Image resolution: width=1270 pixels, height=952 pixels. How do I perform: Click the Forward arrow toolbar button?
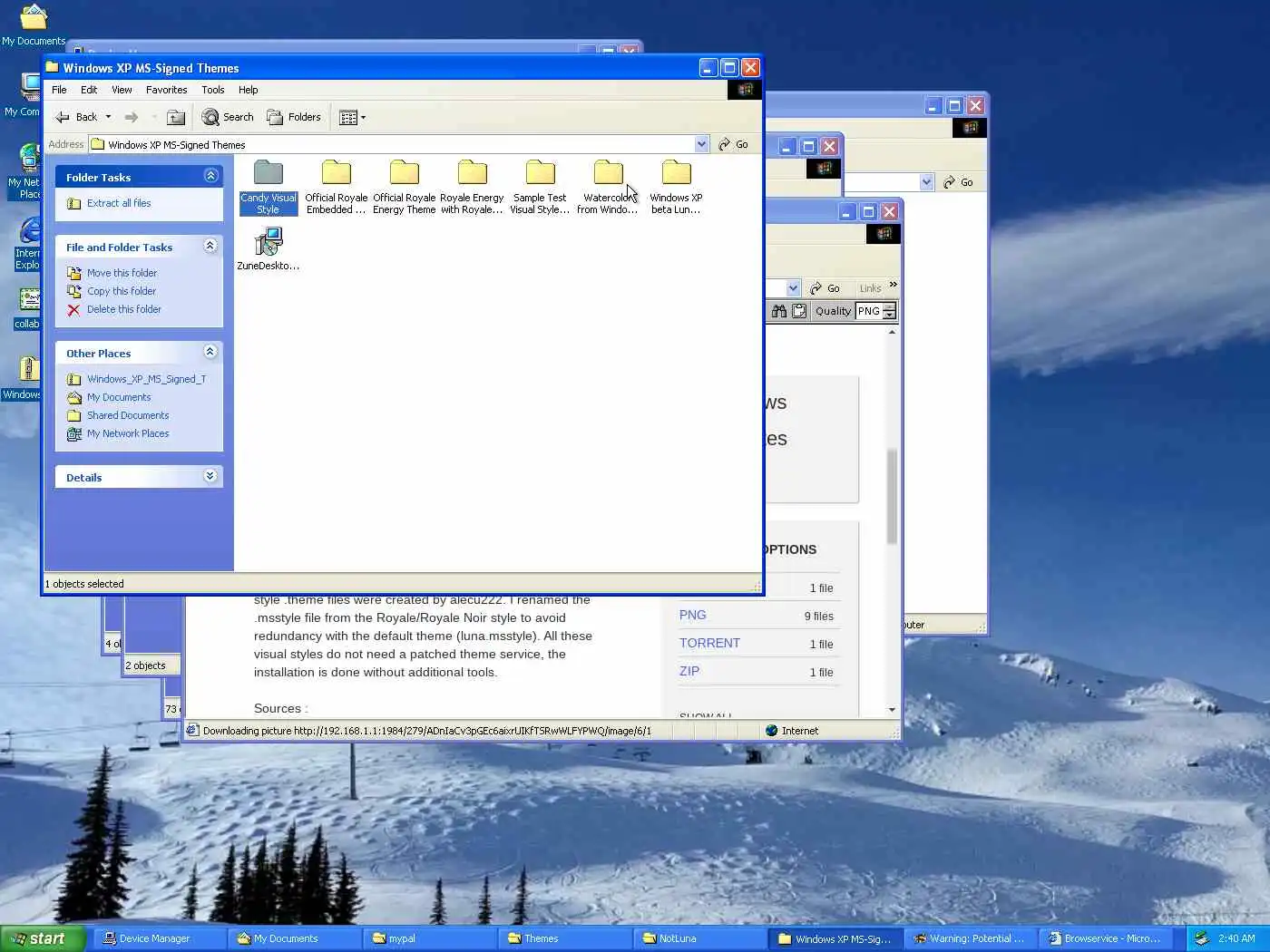tap(132, 117)
